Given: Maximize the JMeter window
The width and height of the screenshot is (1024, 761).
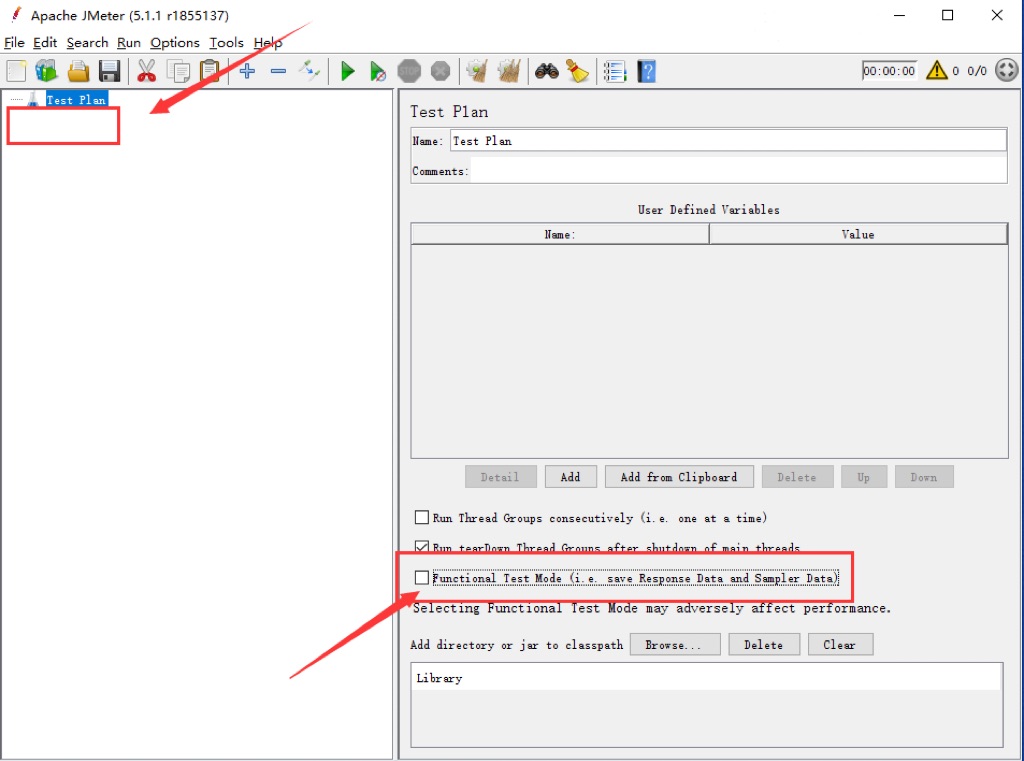Looking at the screenshot, I should (x=948, y=15).
